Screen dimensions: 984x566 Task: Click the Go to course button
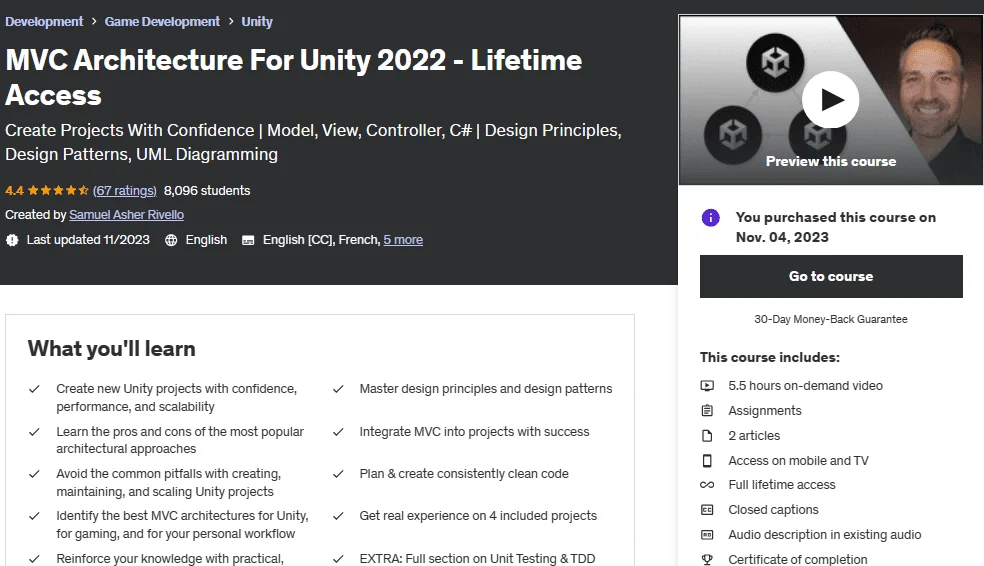[831, 276]
